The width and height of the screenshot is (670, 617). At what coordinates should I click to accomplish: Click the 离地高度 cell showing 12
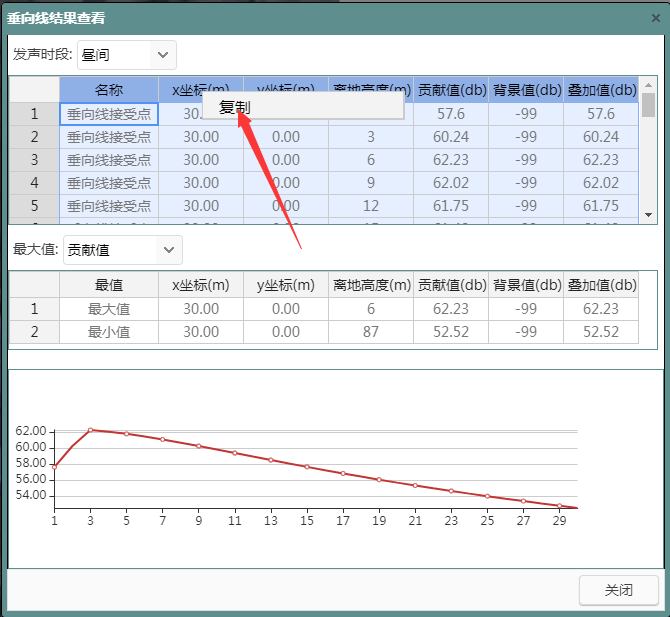(371, 206)
